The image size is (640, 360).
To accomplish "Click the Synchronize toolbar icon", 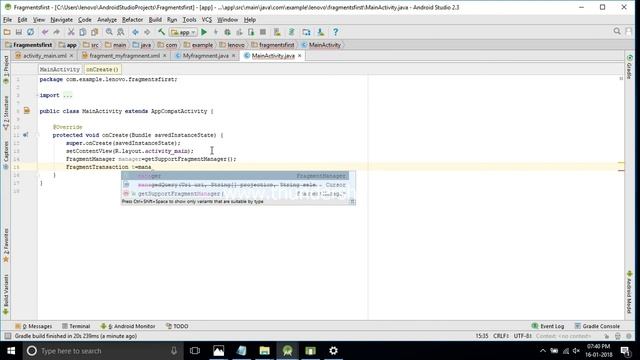I will point(30,32).
